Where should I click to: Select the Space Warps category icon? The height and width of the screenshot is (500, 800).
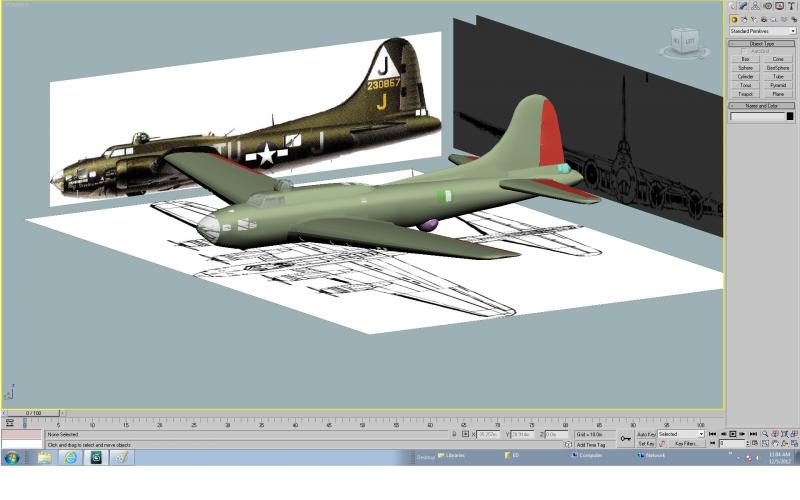coord(784,19)
